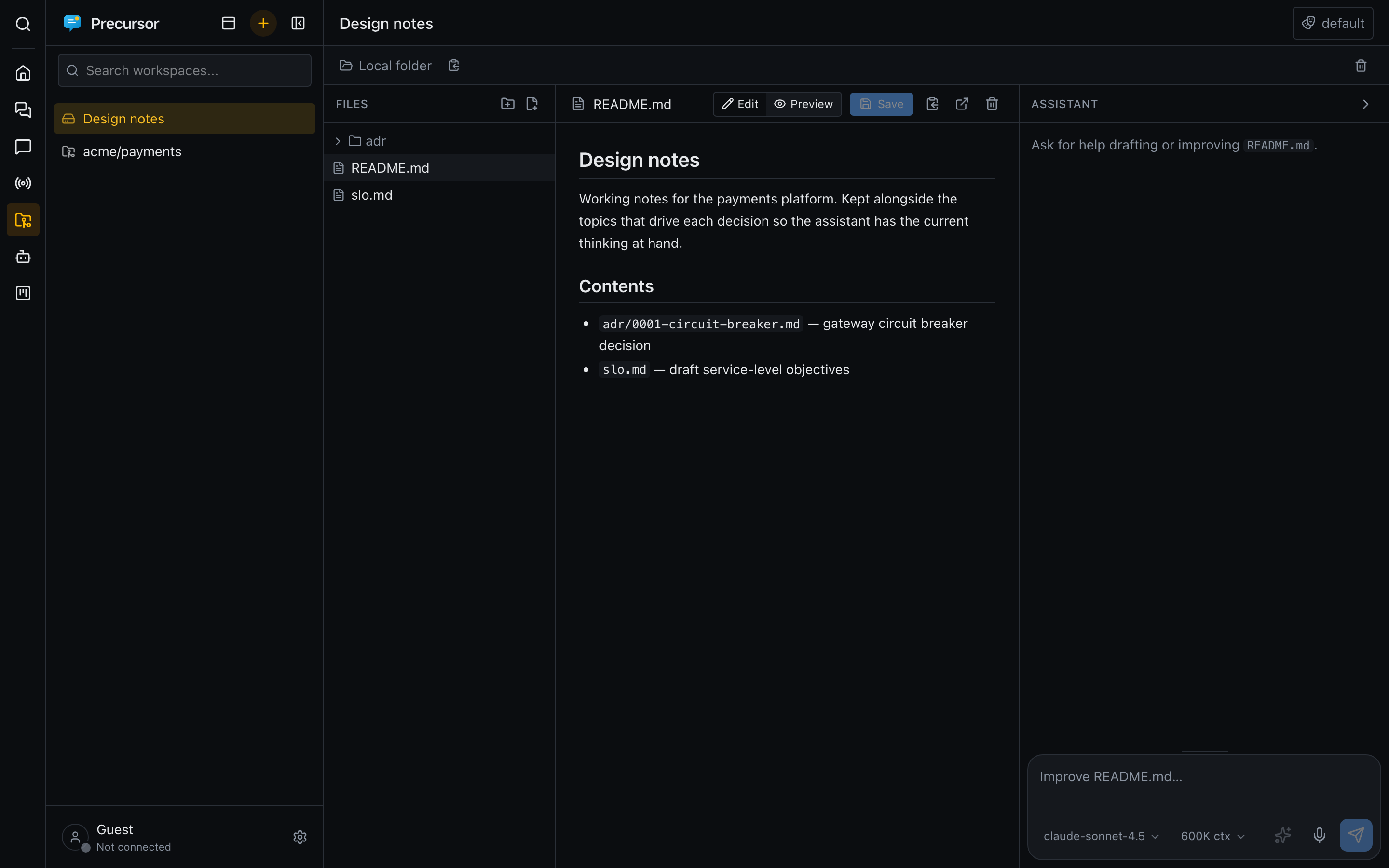Click the adr/0001-circuit-breaker.md code text
The image size is (1389, 868).
click(x=701, y=324)
